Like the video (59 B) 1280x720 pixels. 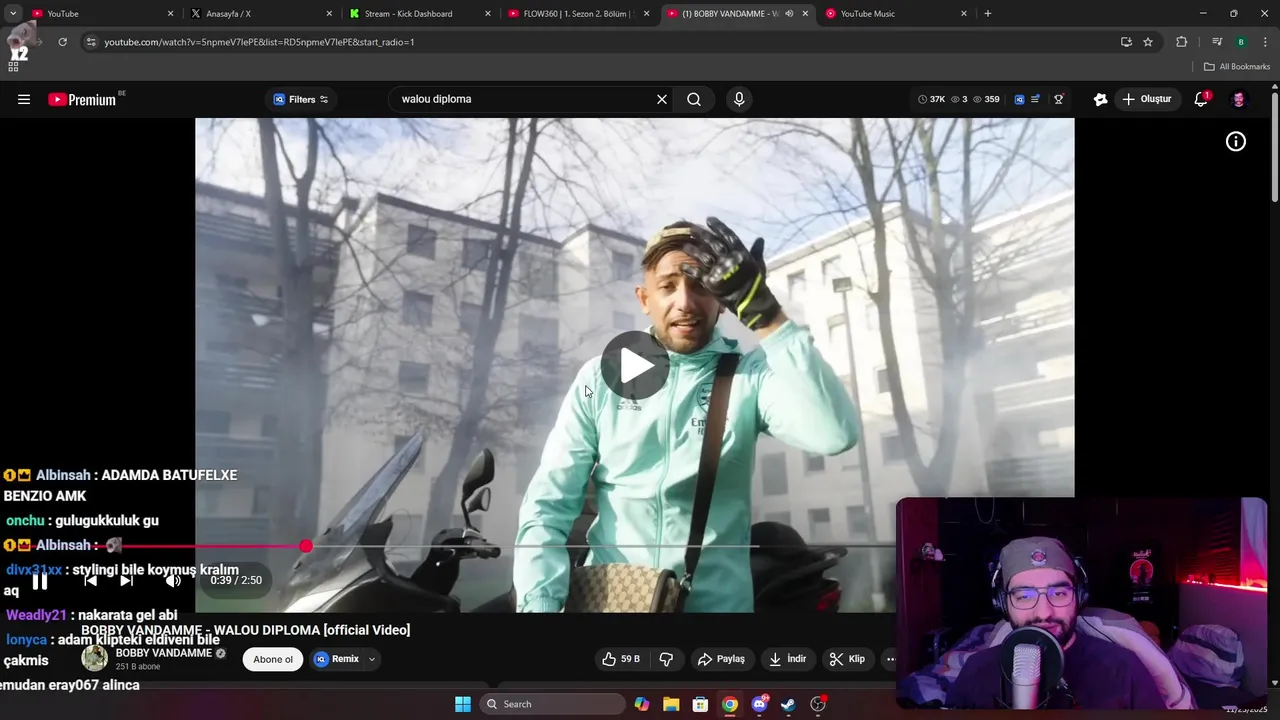(x=620, y=659)
